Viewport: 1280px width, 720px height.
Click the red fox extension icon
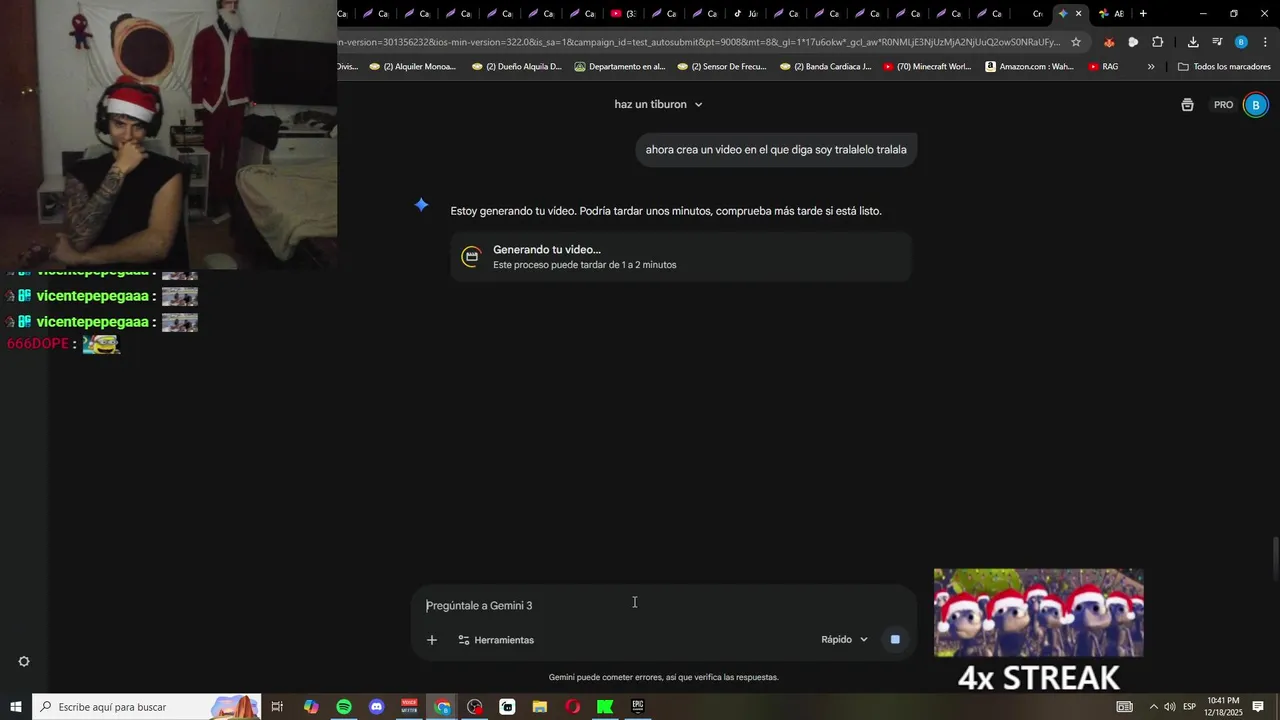[x=1109, y=42]
